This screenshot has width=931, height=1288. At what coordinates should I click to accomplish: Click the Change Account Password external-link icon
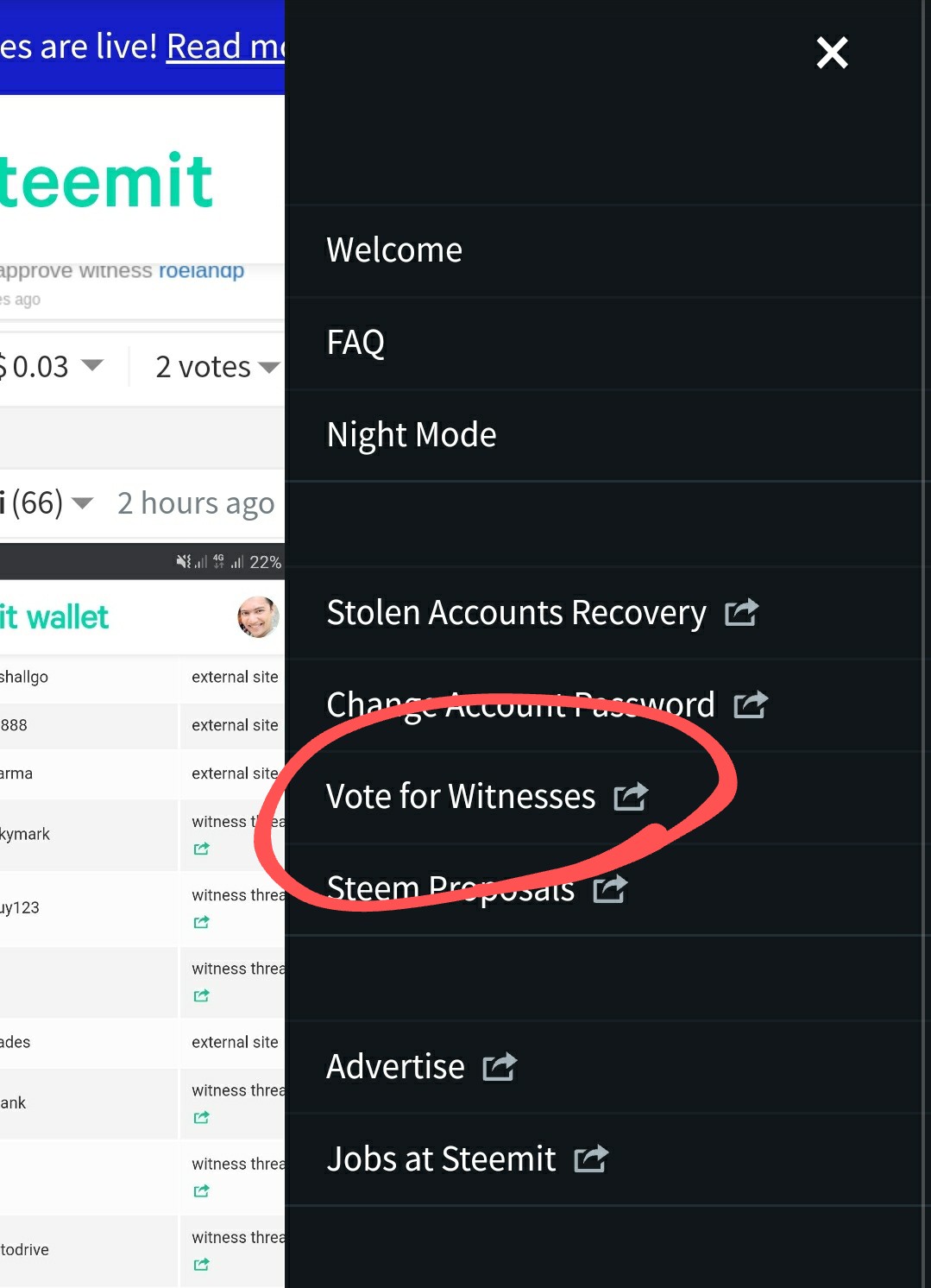(x=750, y=704)
